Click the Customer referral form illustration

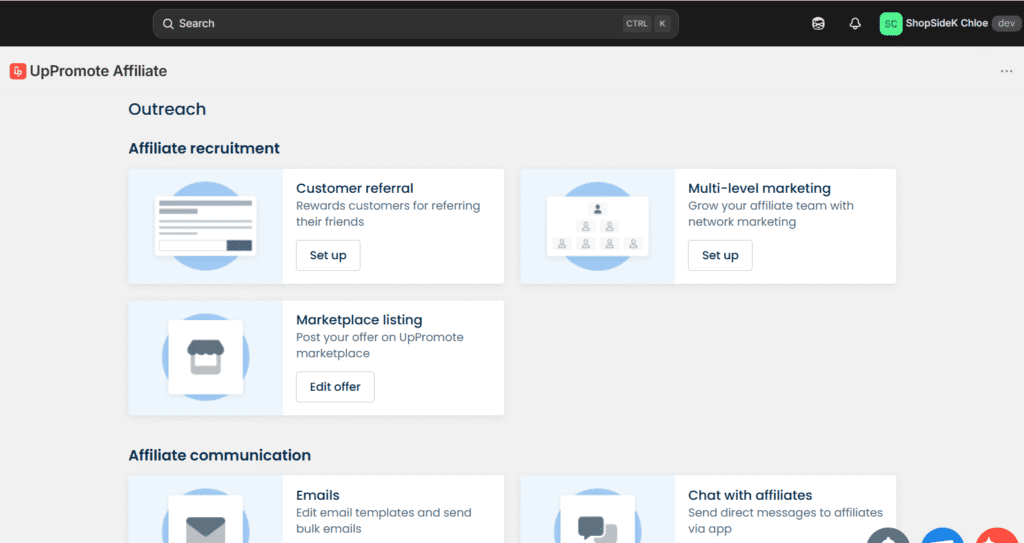pyautogui.click(x=206, y=226)
